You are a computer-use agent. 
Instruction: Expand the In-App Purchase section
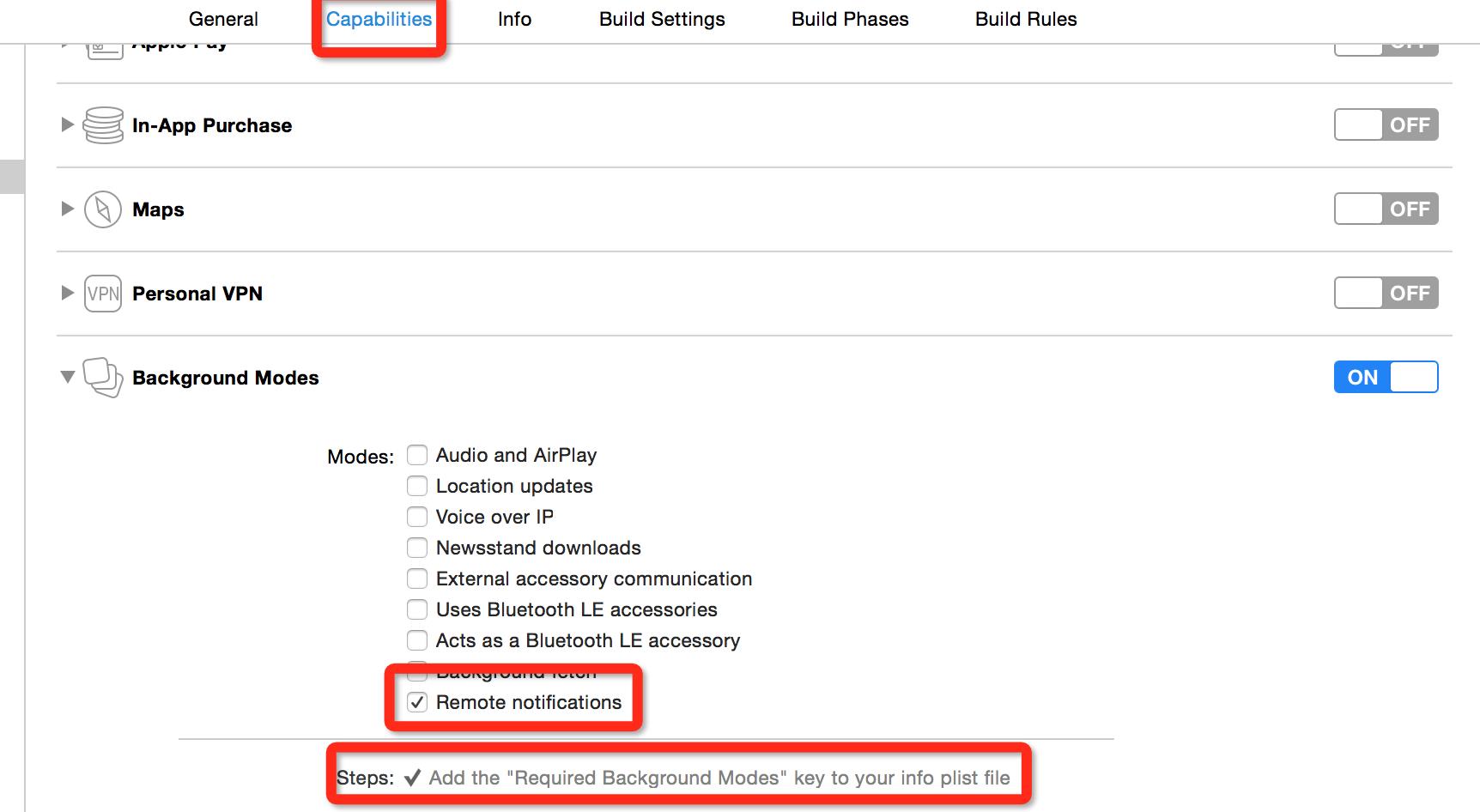point(68,125)
